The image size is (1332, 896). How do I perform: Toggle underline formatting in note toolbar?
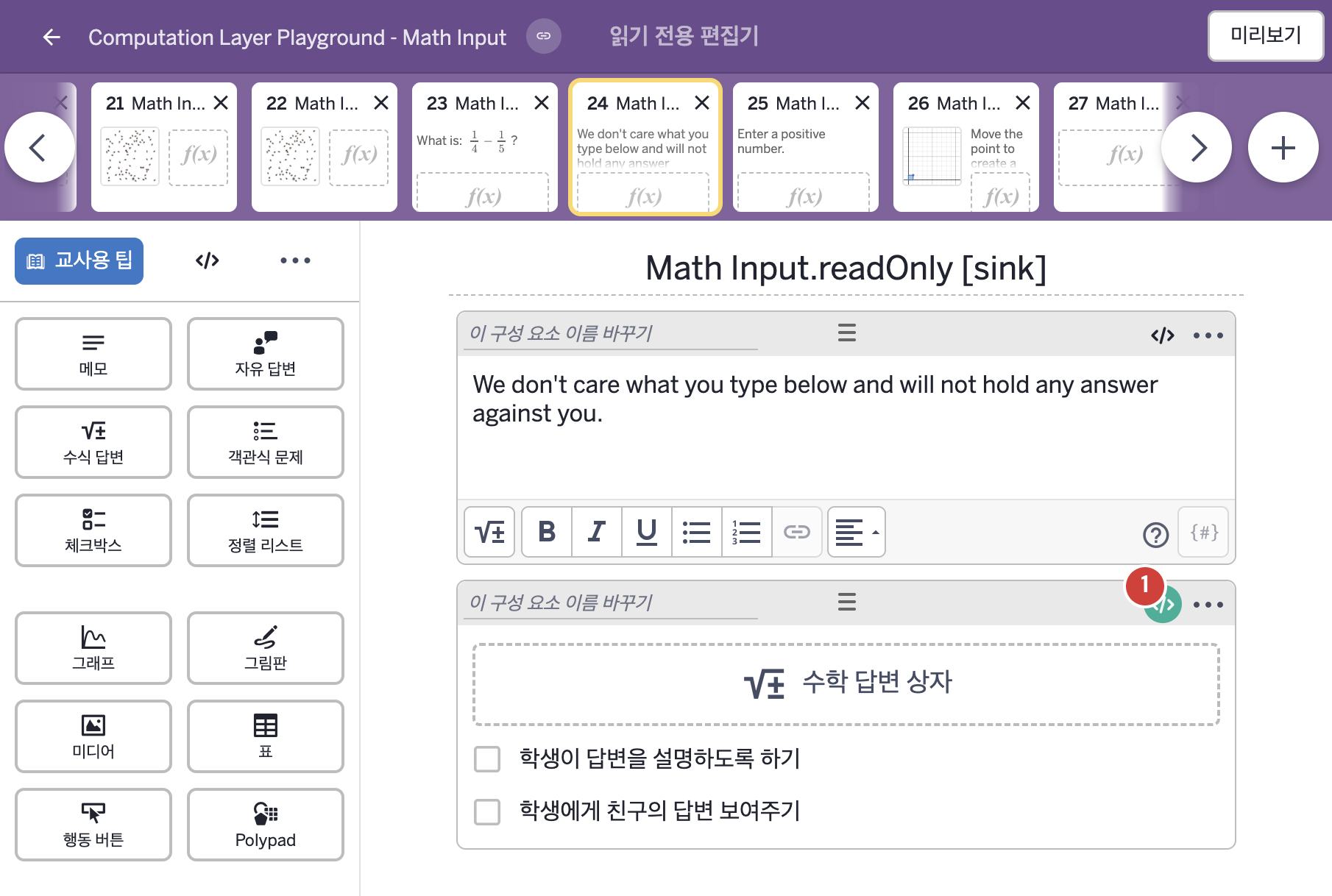[x=647, y=532]
